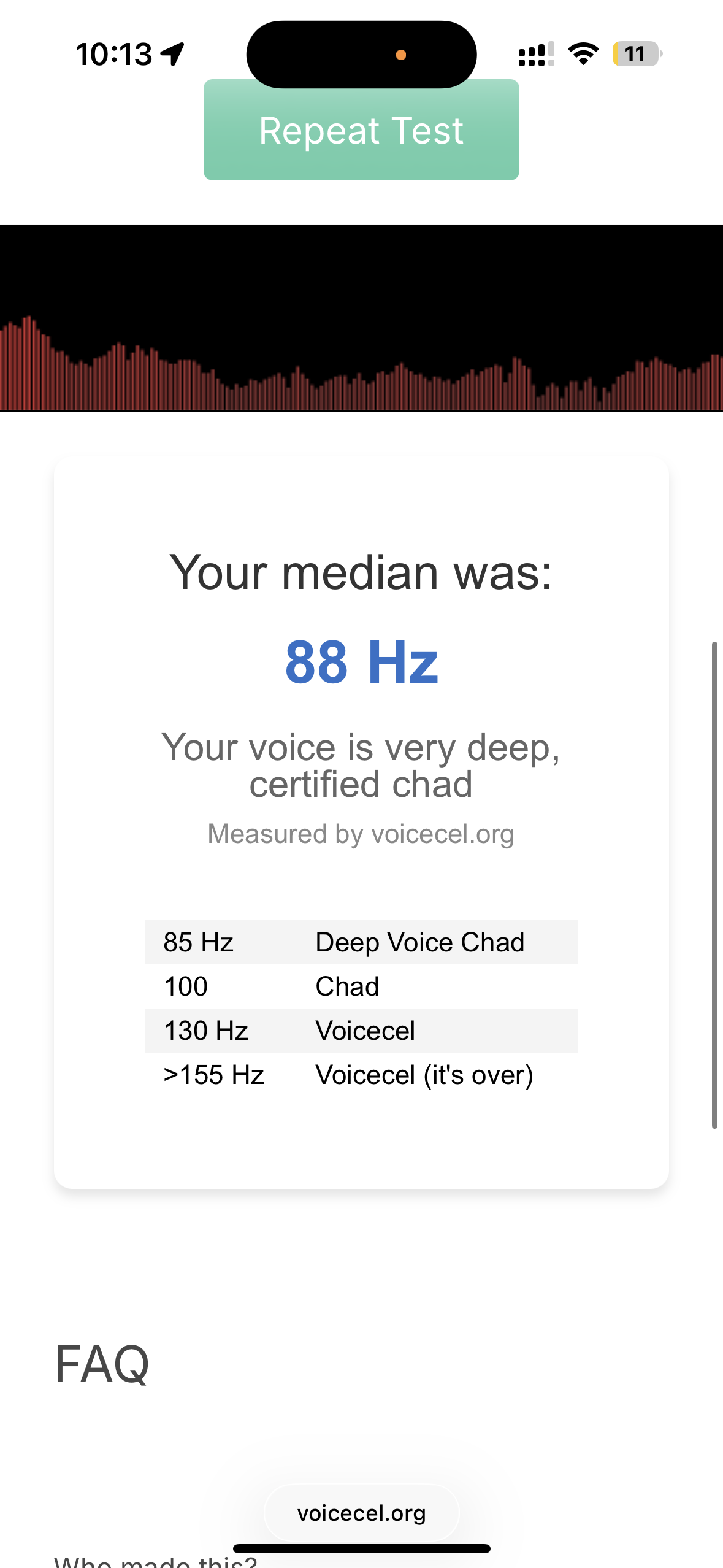723x1568 pixels.
Task: Tap the home indicator bar
Action: pos(361,1548)
